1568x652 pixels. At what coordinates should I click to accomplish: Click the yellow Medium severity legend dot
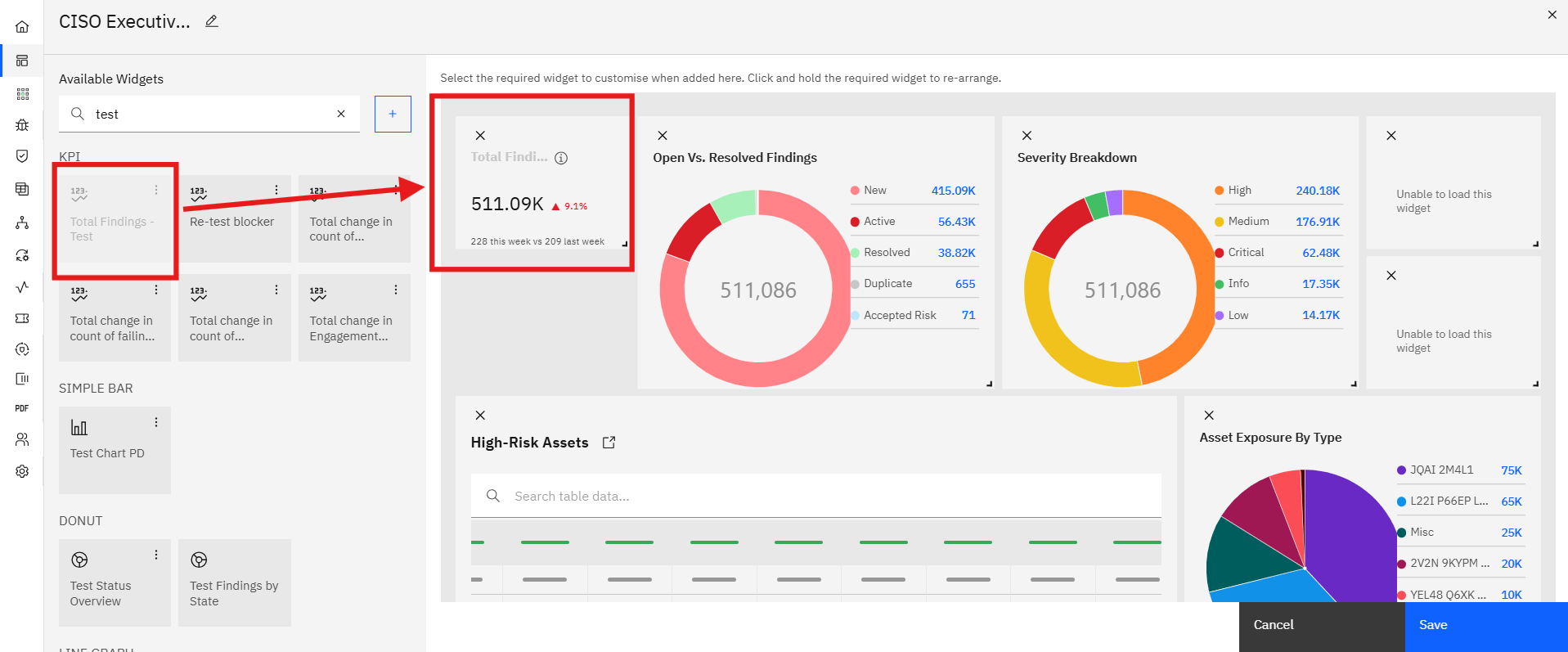(1220, 222)
